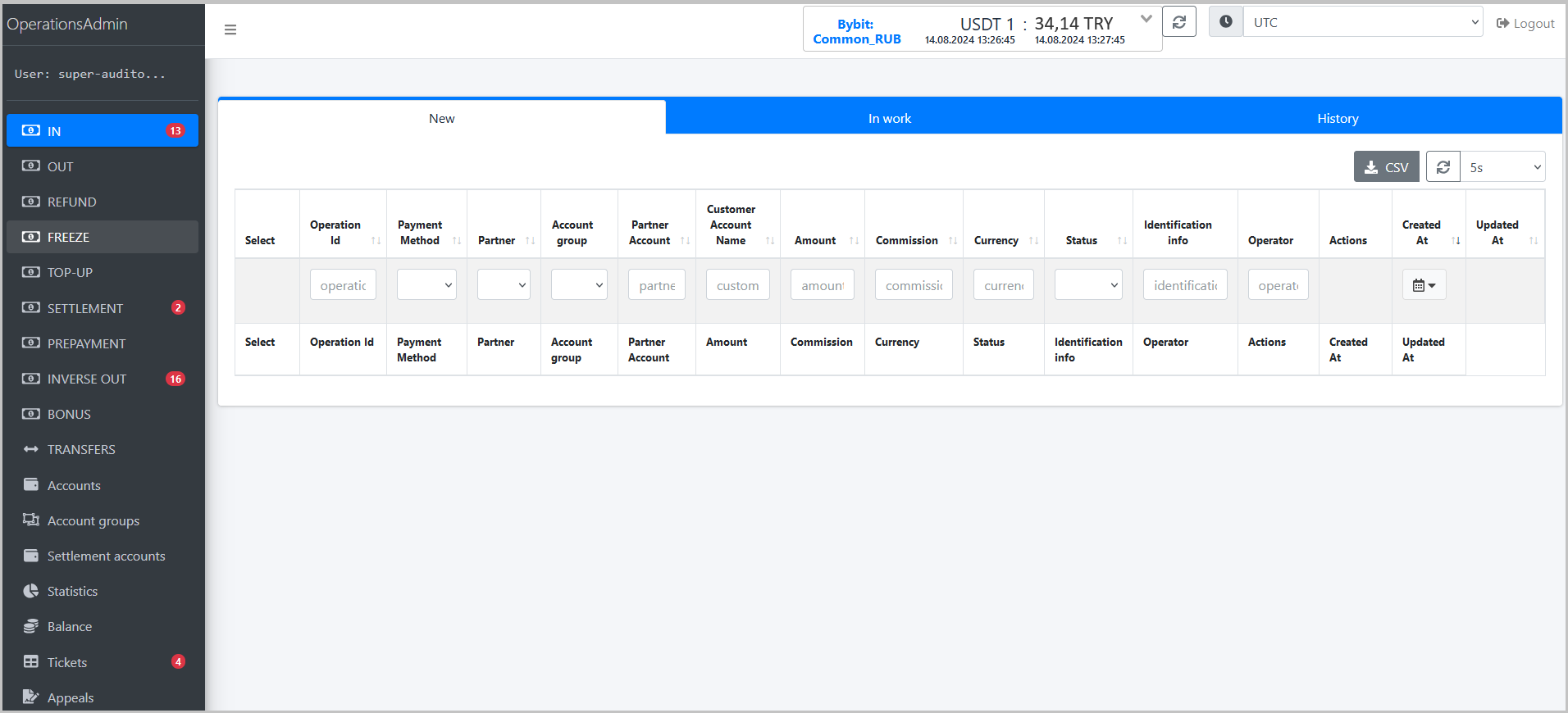The width and height of the screenshot is (1568, 713).
Task: Open the UTC timezone dropdown
Action: [1363, 22]
